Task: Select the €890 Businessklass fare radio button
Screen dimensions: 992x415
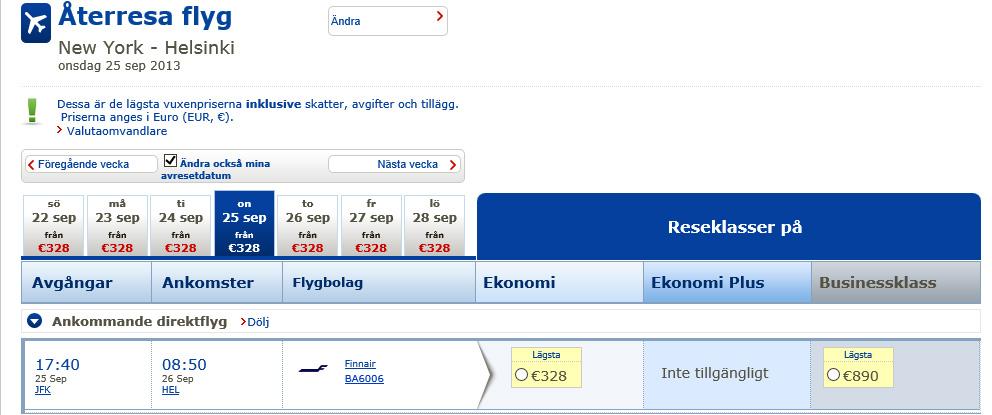Action: tap(832, 375)
